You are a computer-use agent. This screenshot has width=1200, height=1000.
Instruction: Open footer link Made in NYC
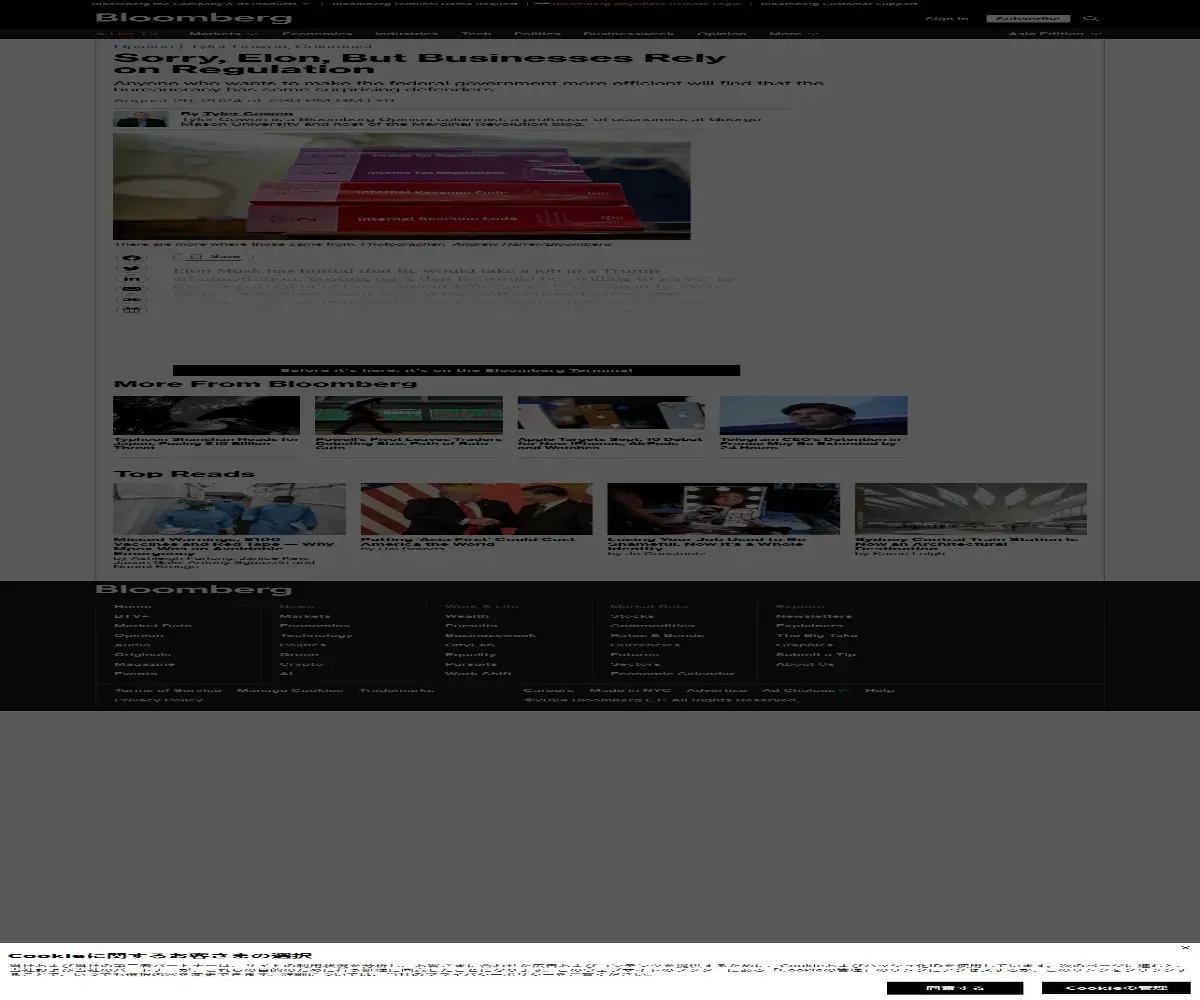click(x=629, y=690)
